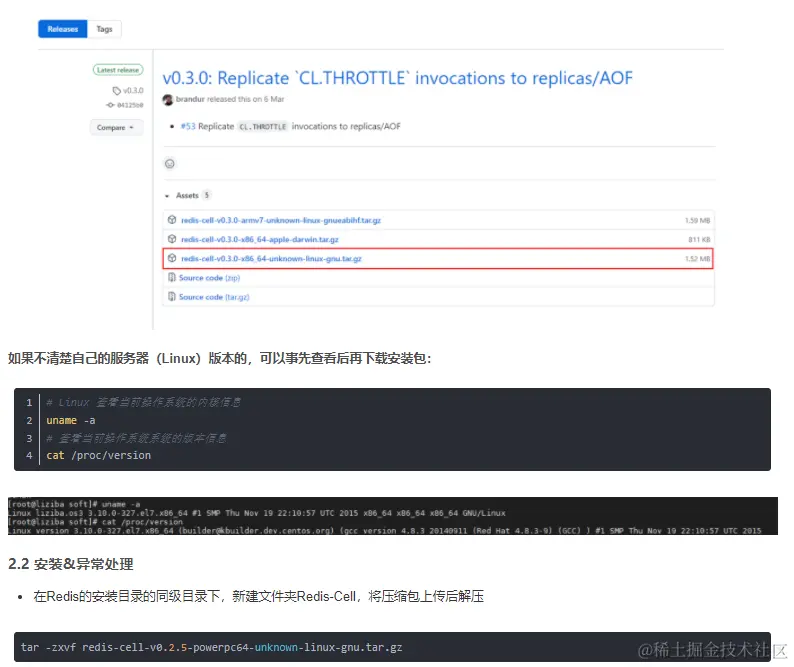
Task: Click package icon beside x86_64 linux-gnu asset
Action: (172, 258)
